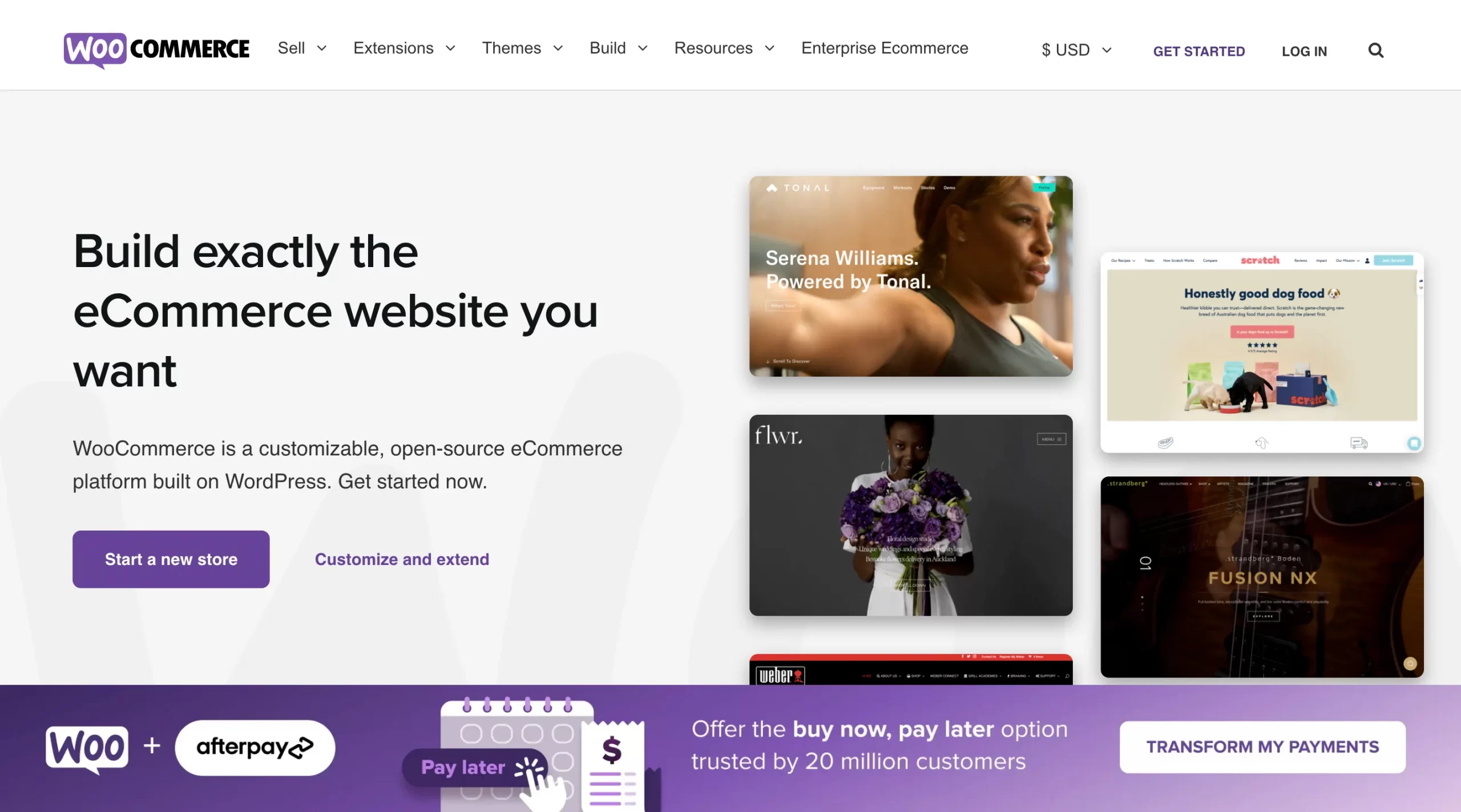Image resolution: width=1461 pixels, height=812 pixels.
Task: Click the LOG IN text link
Action: point(1304,51)
